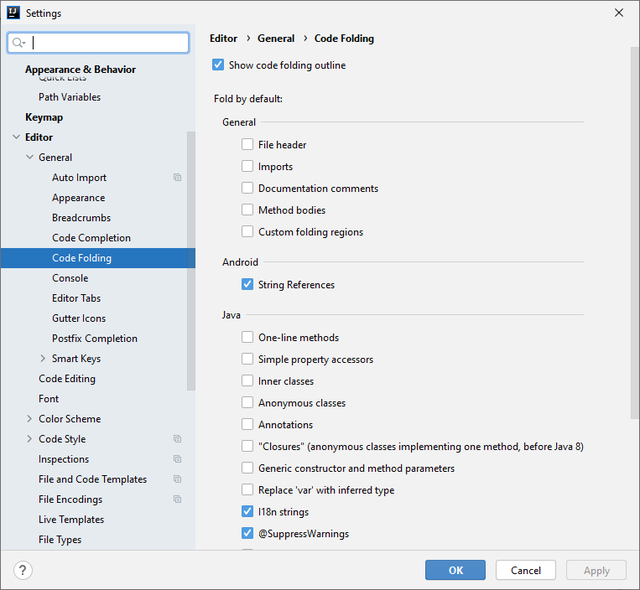
Task: Collapse the Editor tree section
Action: (x=16, y=138)
